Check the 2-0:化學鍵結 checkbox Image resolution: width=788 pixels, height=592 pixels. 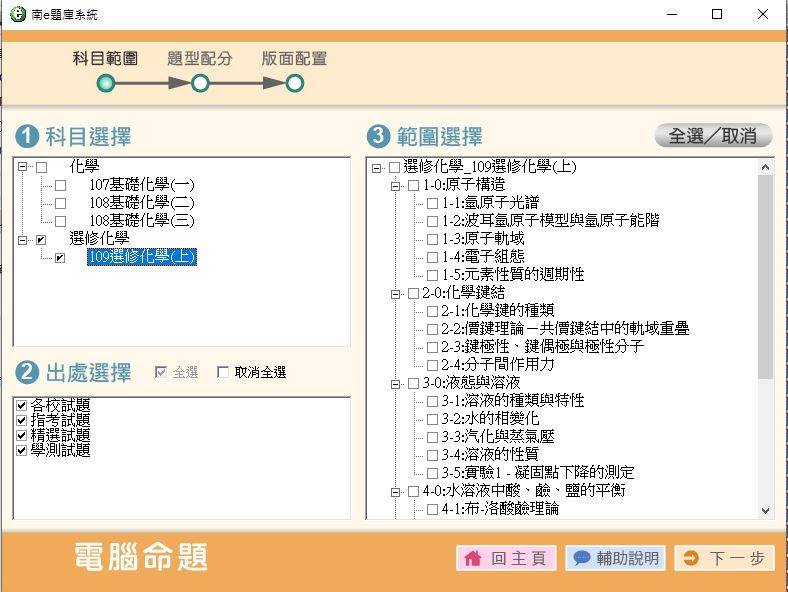(414, 293)
